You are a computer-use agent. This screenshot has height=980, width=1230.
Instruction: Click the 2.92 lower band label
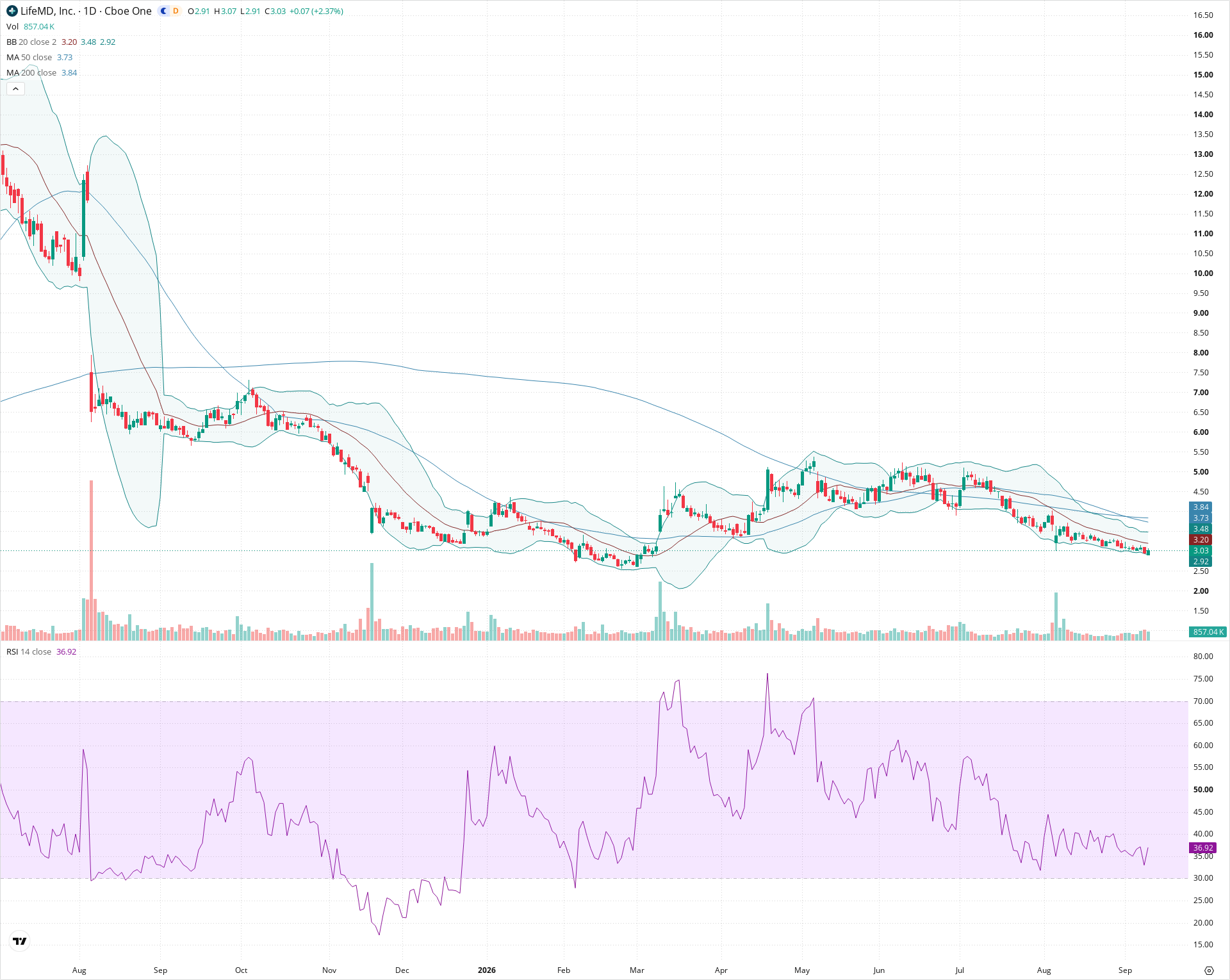click(1201, 561)
